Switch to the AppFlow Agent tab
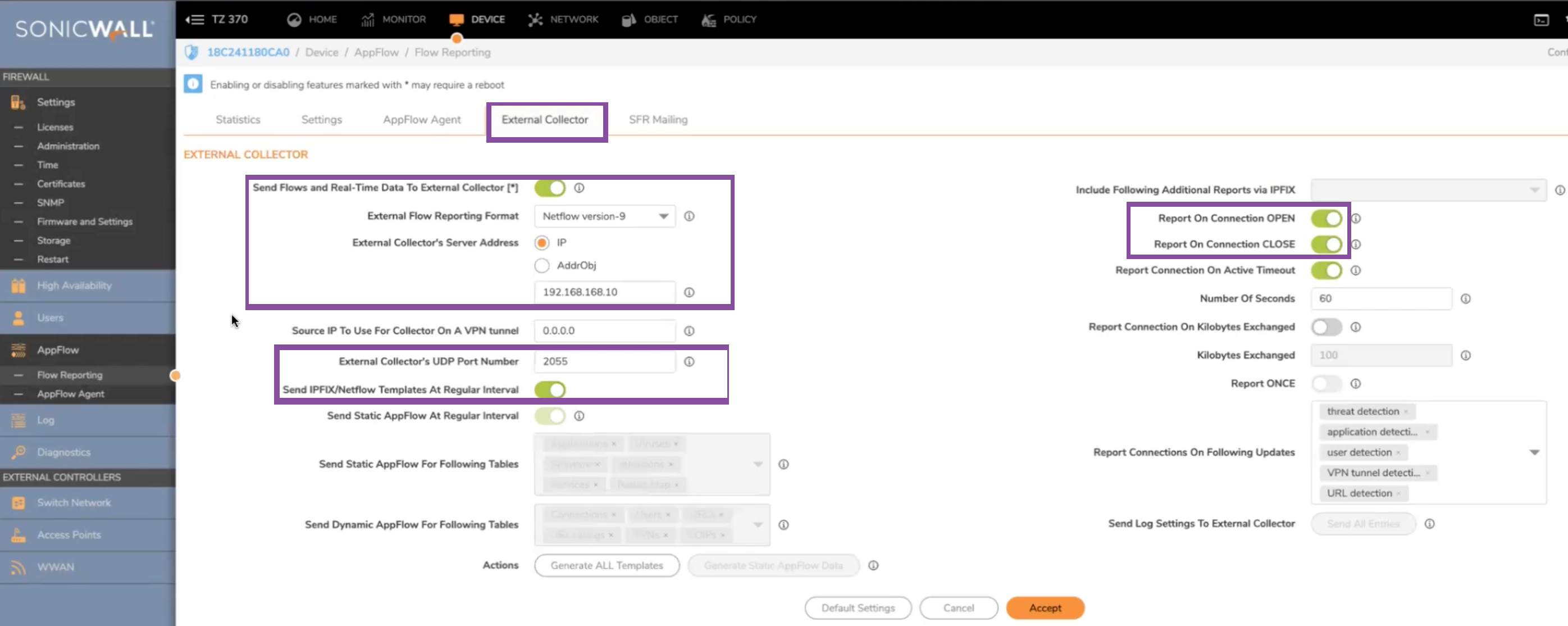 (422, 120)
